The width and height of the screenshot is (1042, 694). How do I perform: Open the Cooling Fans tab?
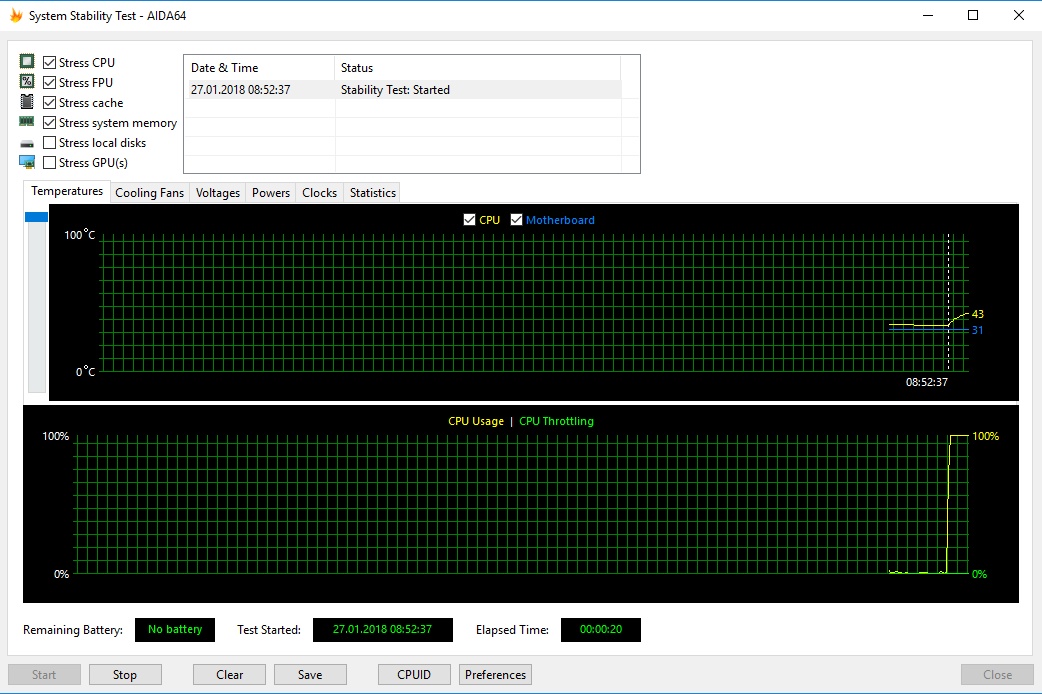150,193
